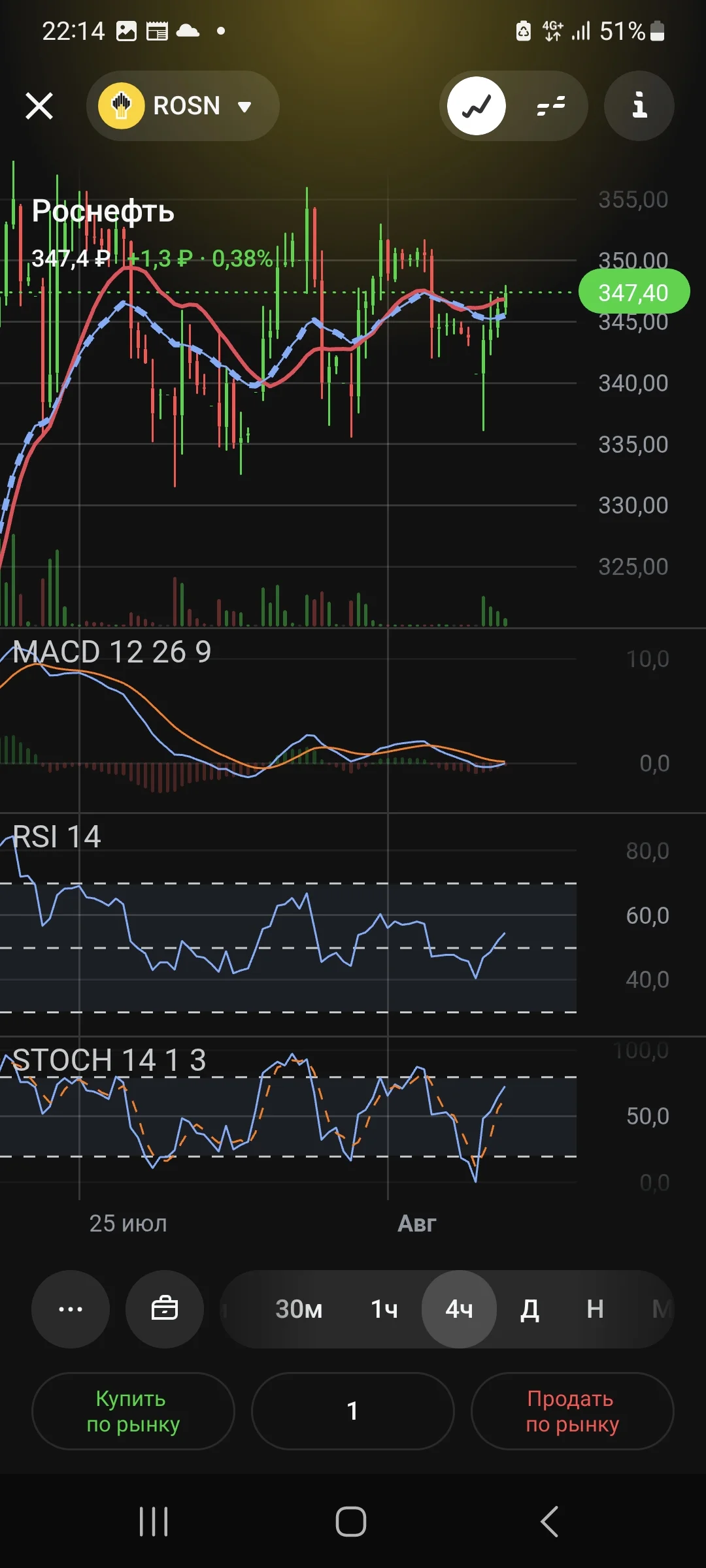
Task: Tap the +1,3 ₽ · 0,38% change text
Action: click(199, 259)
